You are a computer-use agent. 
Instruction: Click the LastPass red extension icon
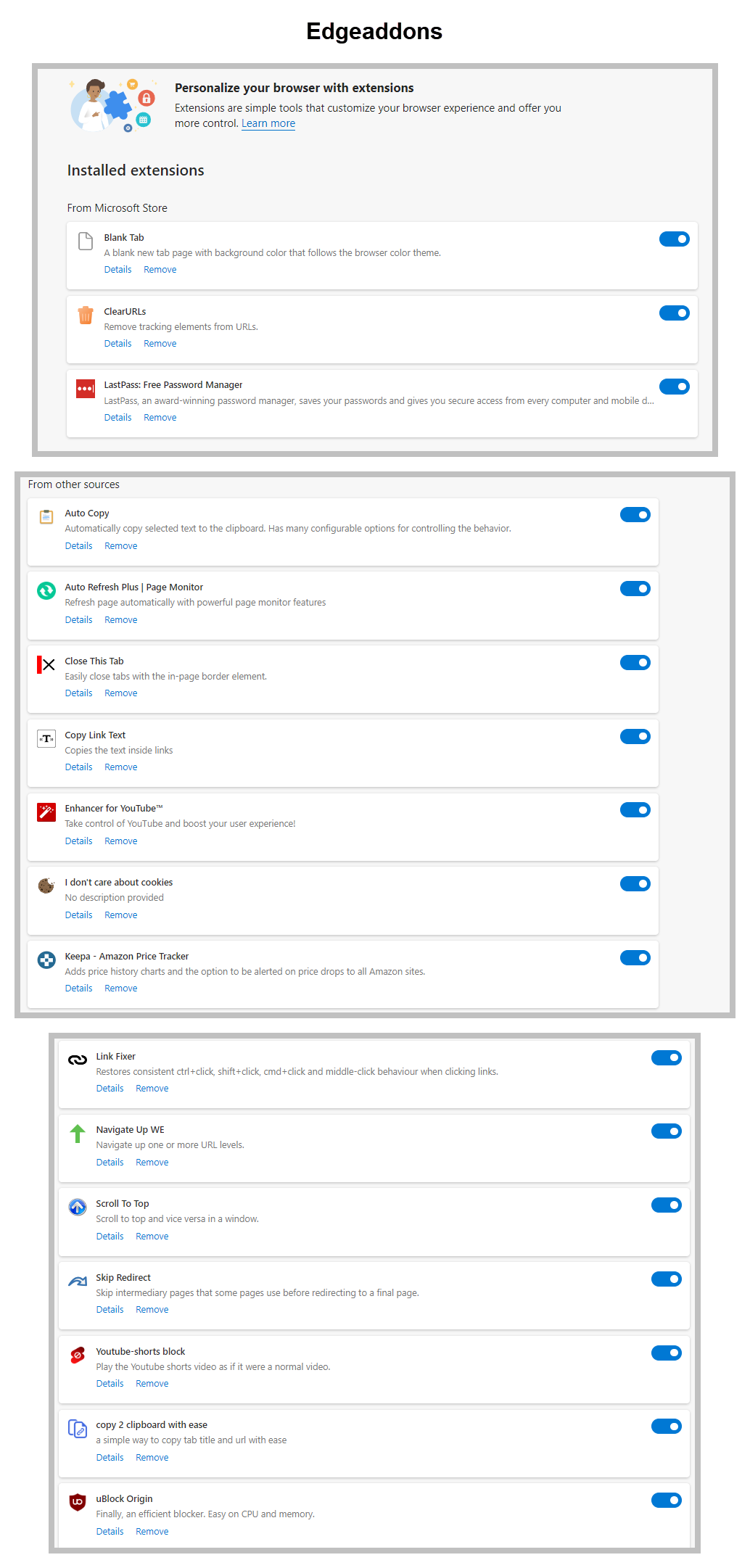pos(86,389)
